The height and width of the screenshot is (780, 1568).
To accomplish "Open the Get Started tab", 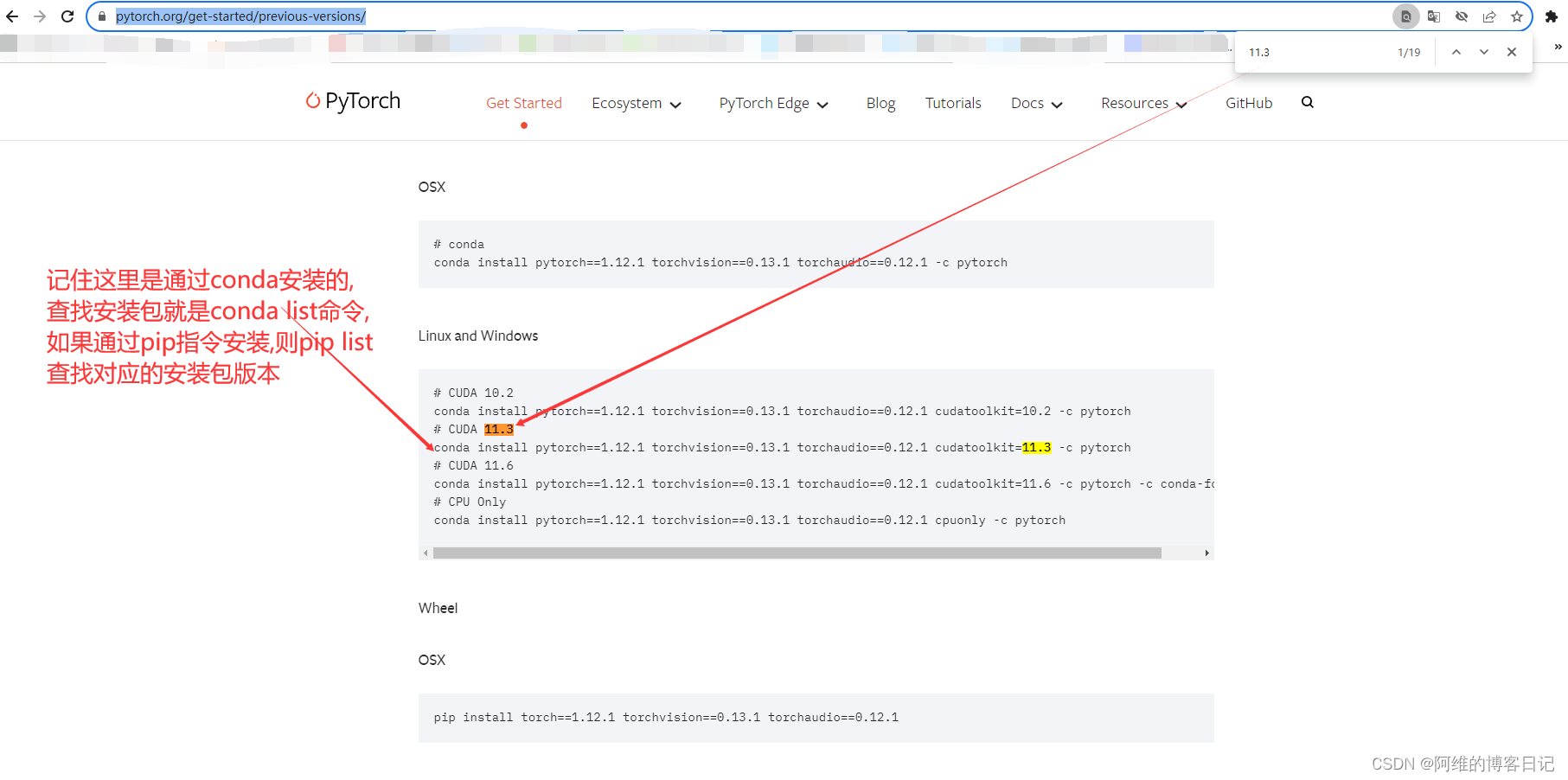I will 524,103.
